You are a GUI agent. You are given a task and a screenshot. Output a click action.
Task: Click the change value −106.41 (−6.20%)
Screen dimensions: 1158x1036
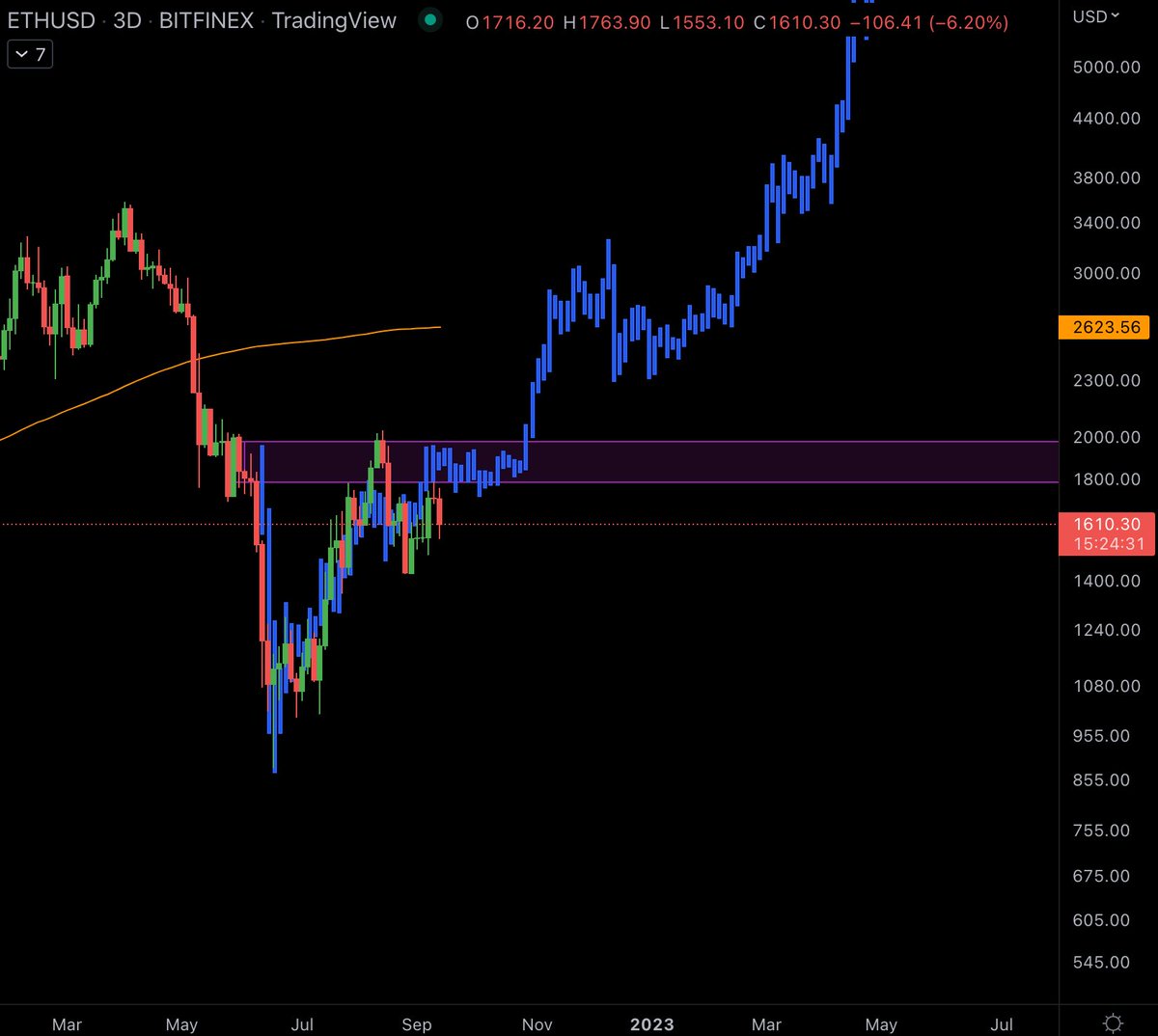pyautogui.click(x=929, y=22)
